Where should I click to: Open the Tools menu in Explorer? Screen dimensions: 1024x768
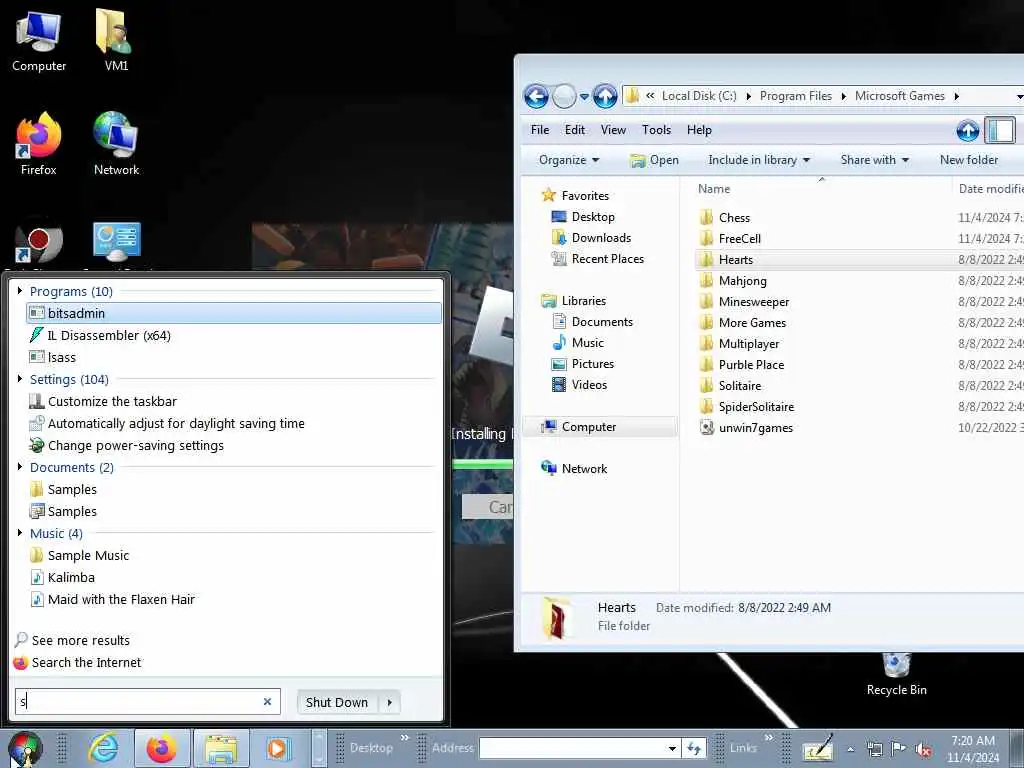656,130
